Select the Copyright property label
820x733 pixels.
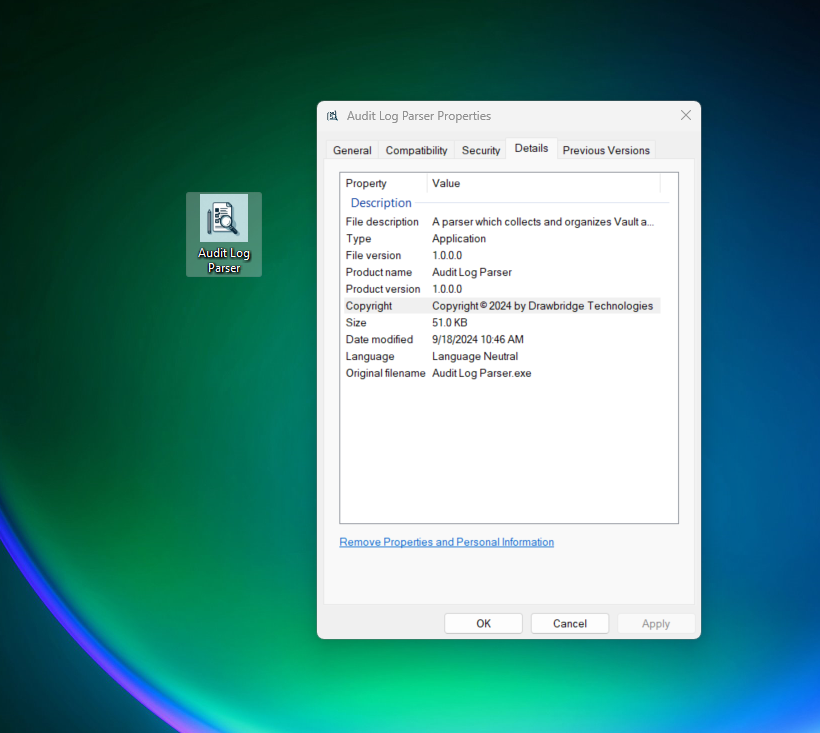click(369, 306)
